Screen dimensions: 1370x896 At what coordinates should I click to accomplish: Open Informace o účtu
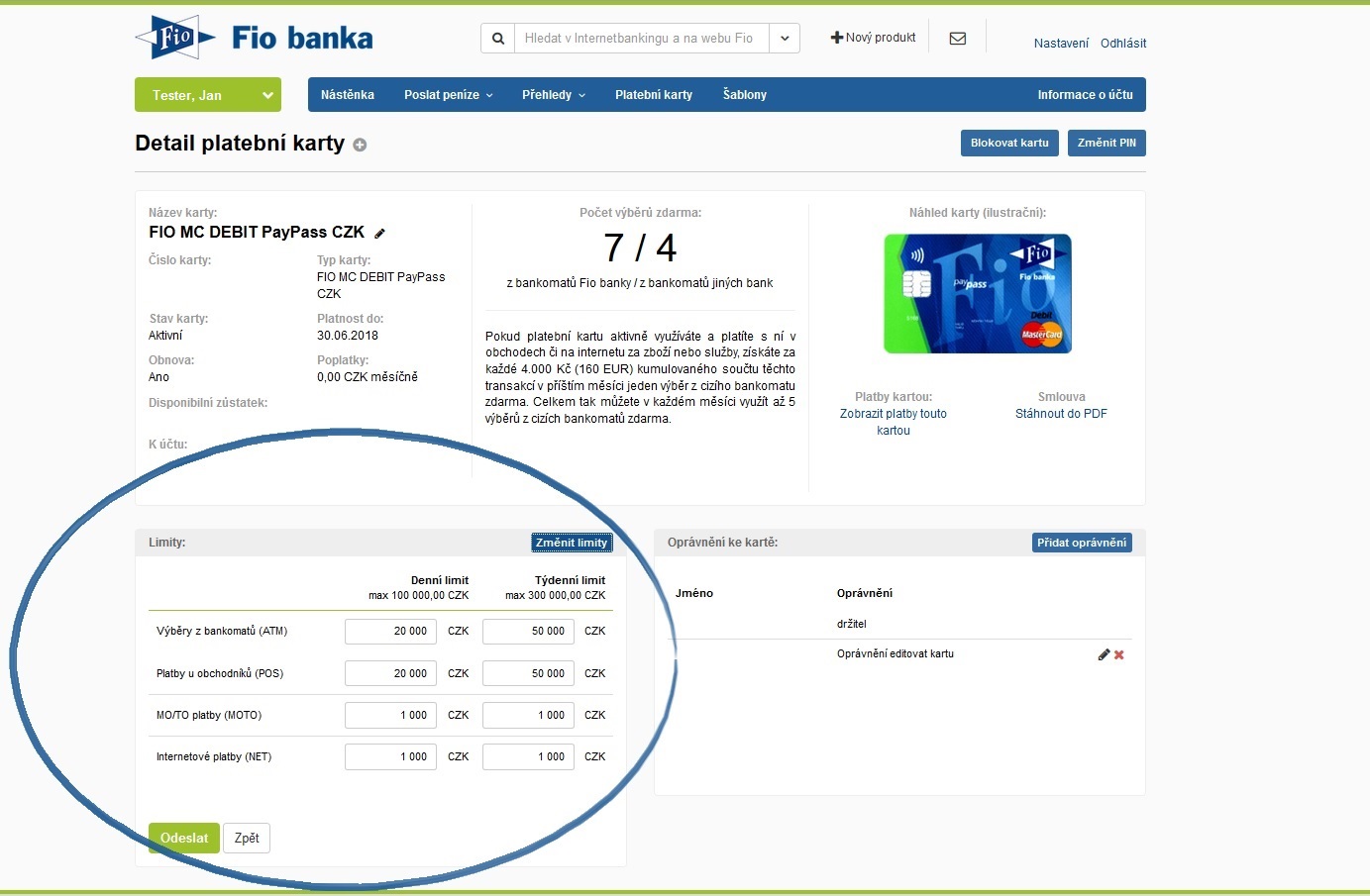point(1085,95)
